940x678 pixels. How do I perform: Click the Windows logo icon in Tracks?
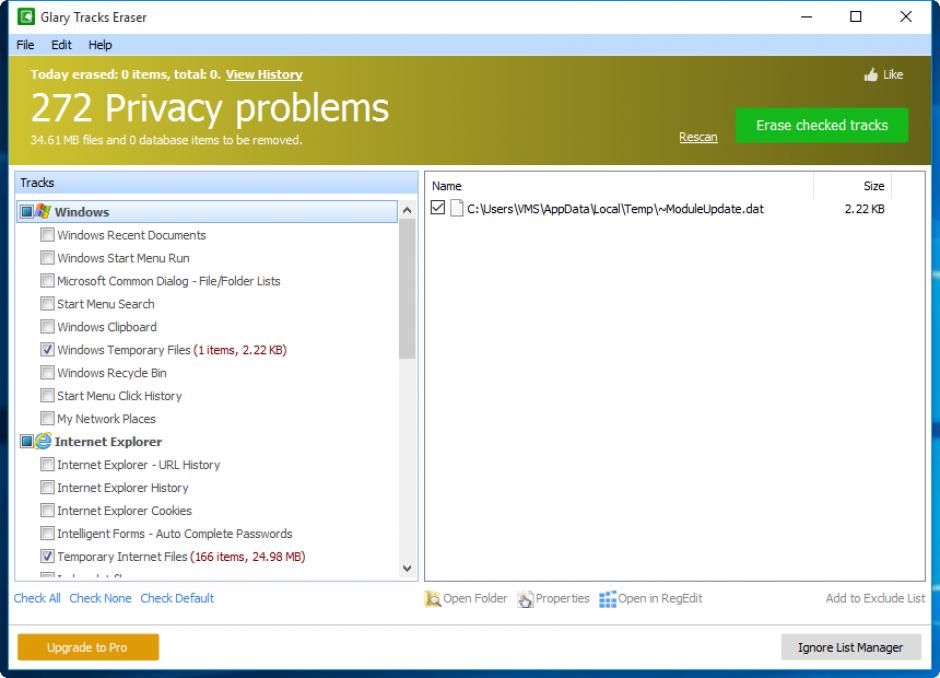43,211
